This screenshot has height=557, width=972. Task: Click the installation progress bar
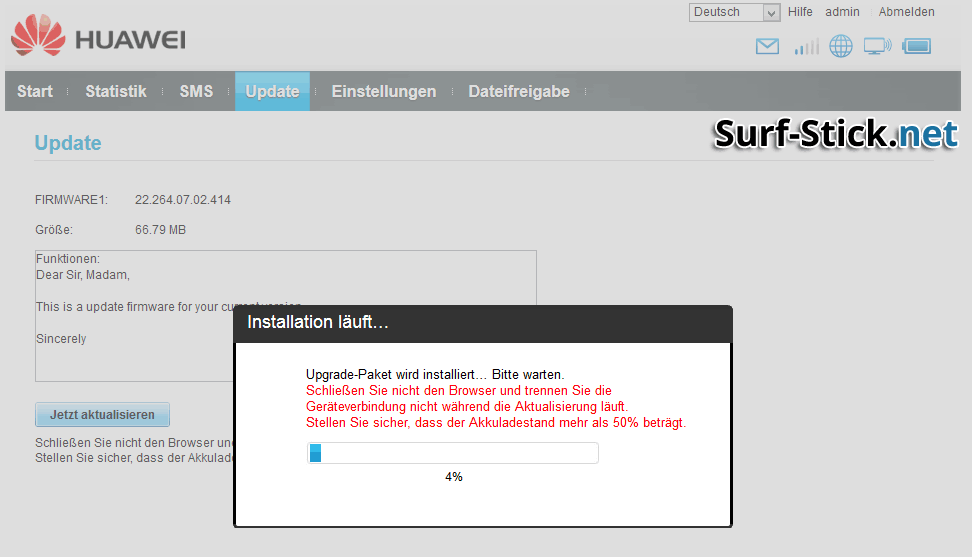[x=452, y=453]
